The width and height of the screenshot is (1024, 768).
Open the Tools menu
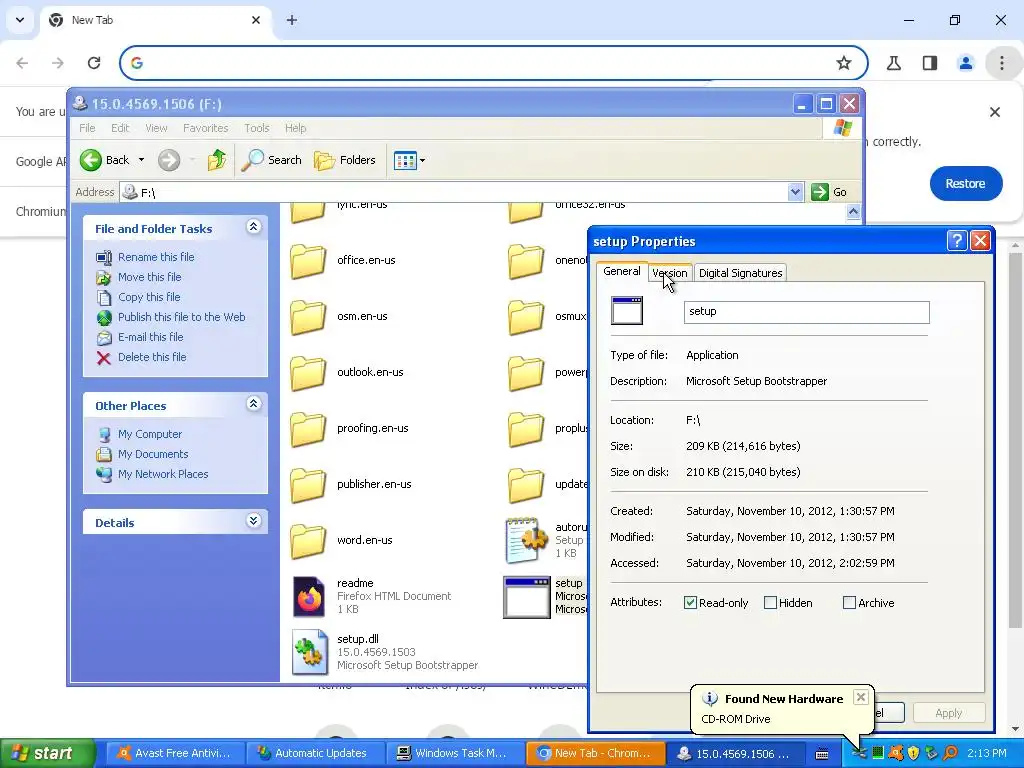(257, 128)
